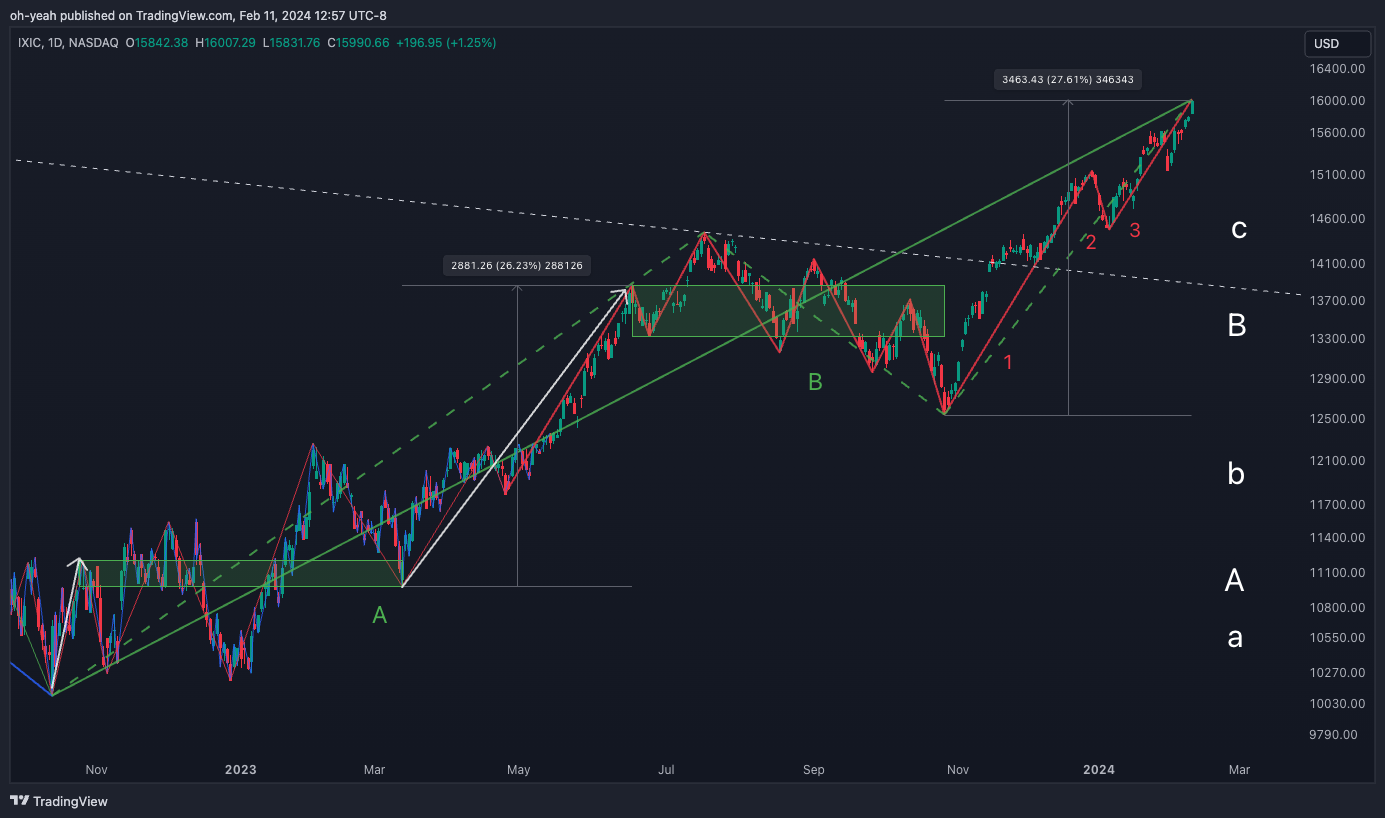Click the 12500.00 price axis label
Screen dimensions: 1385x818
[1338, 419]
